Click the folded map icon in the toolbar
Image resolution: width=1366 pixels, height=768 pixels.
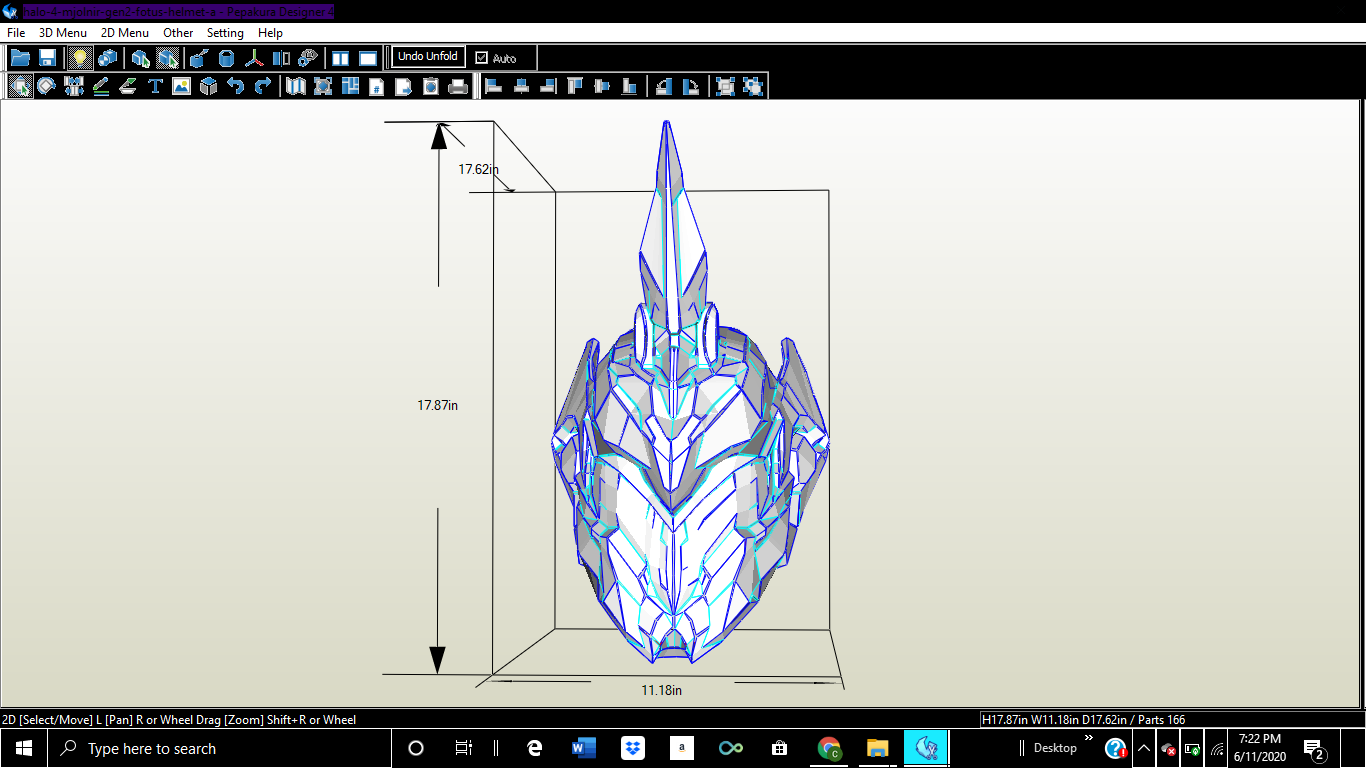pos(296,86)
